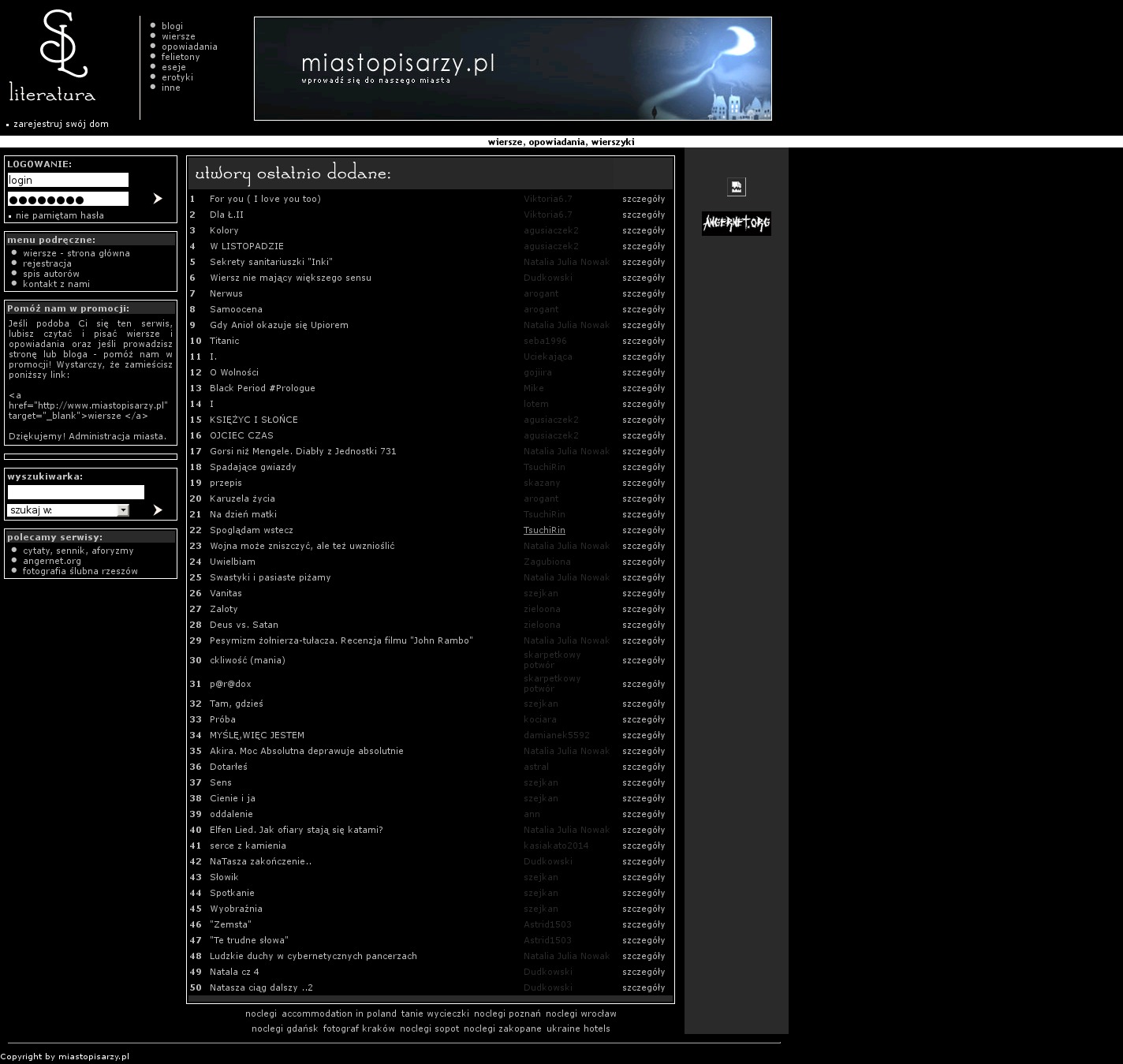The image size is (1123, 1064).
Task: Click into the login username field
Action: tap(68, 180)
